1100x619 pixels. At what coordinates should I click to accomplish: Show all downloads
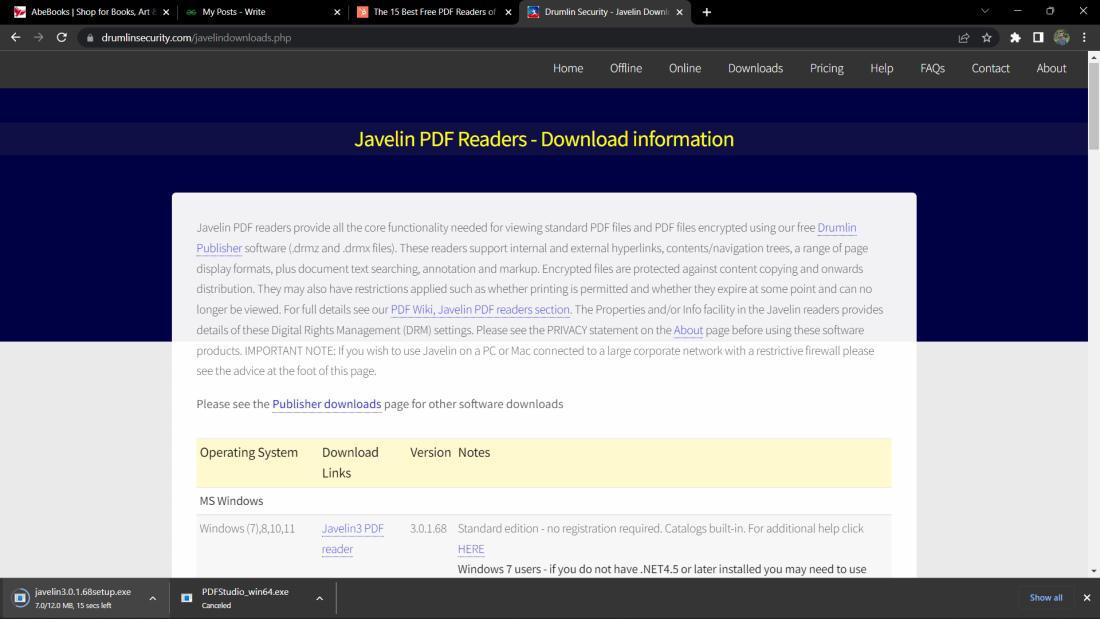(1045, 598)
